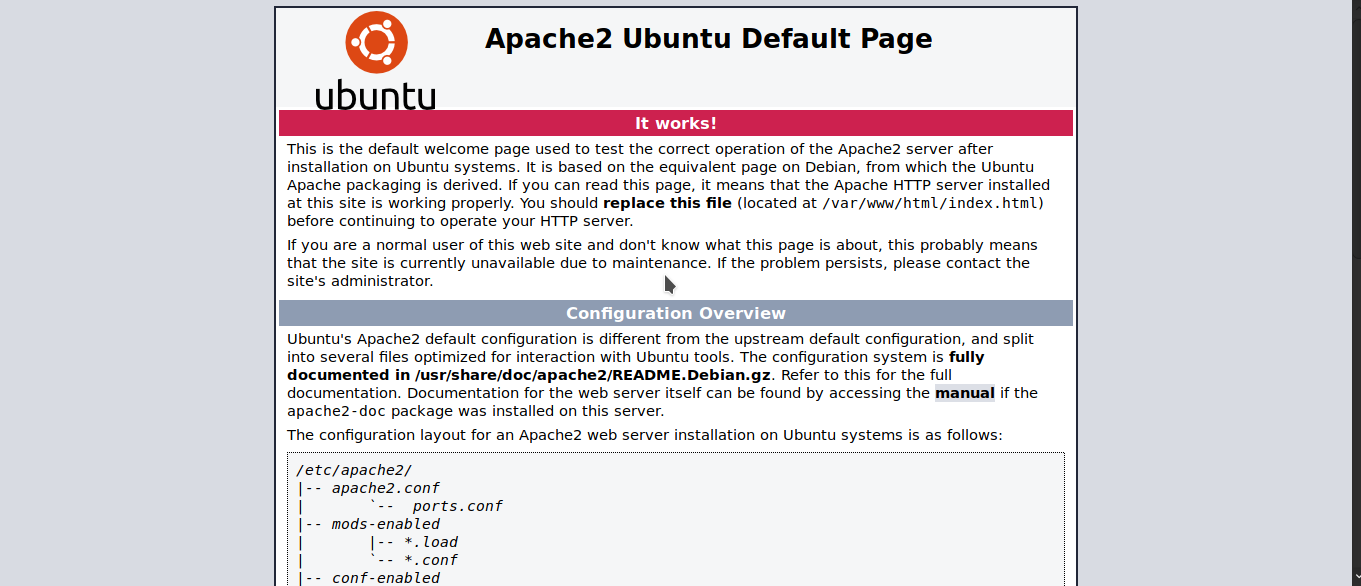Screen dimensions: 1361x586
Task: Click the *.conf entry under mods-enabled
Action: pyautogui.click(x=431, y=560)
